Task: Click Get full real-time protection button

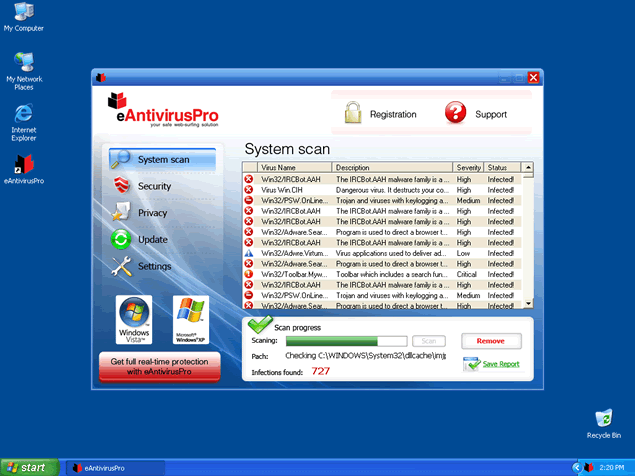Action: pyautogui.click(x=159, y=366)
